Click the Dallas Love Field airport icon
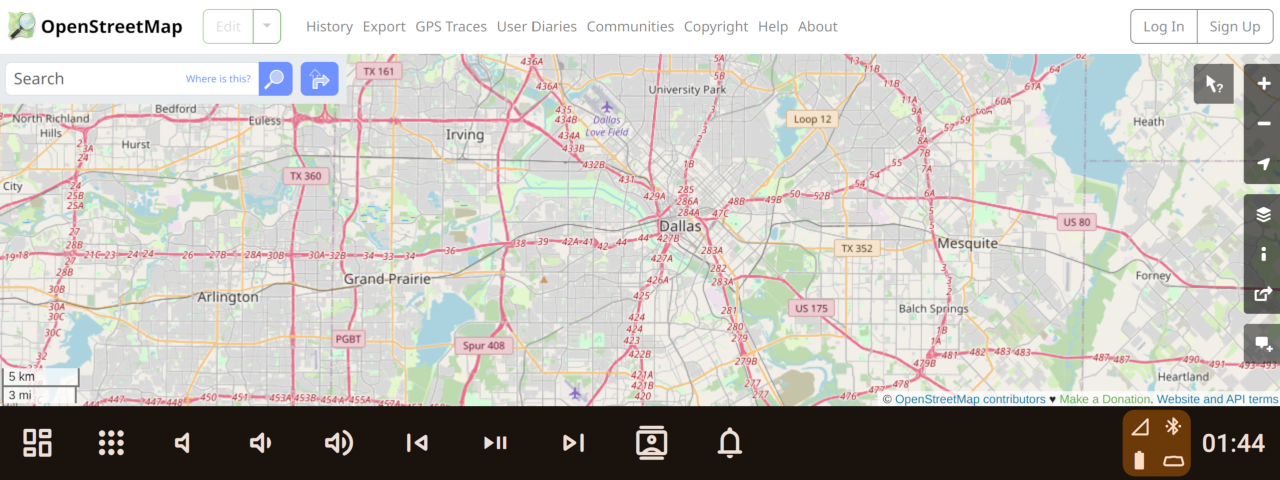 pyautogui.click(x=606, y=106)
